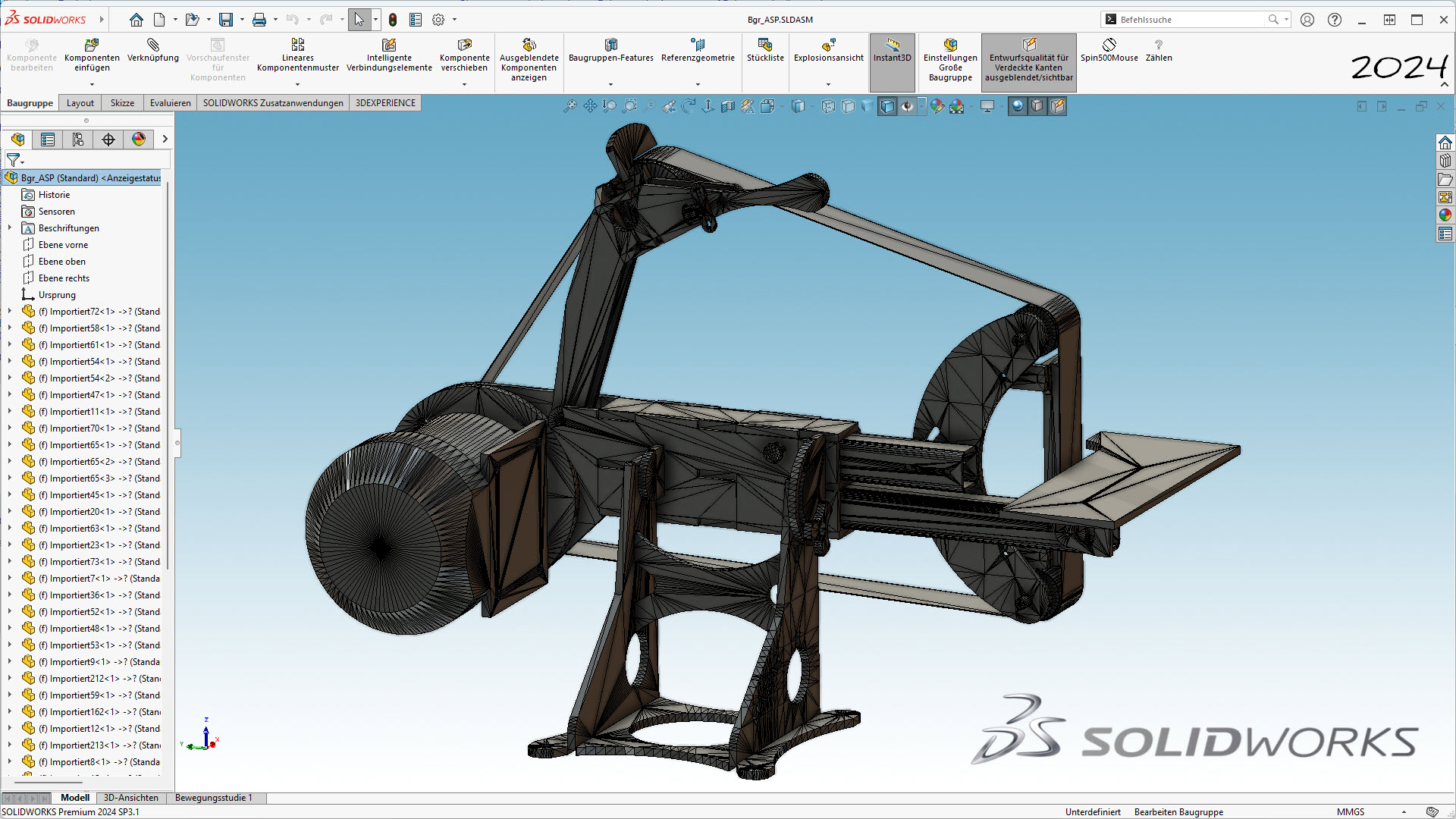Open SOLIDWORKS Zusatzanwendungen tab
This screenshot has width=1456, height=819.
point(273,103)
